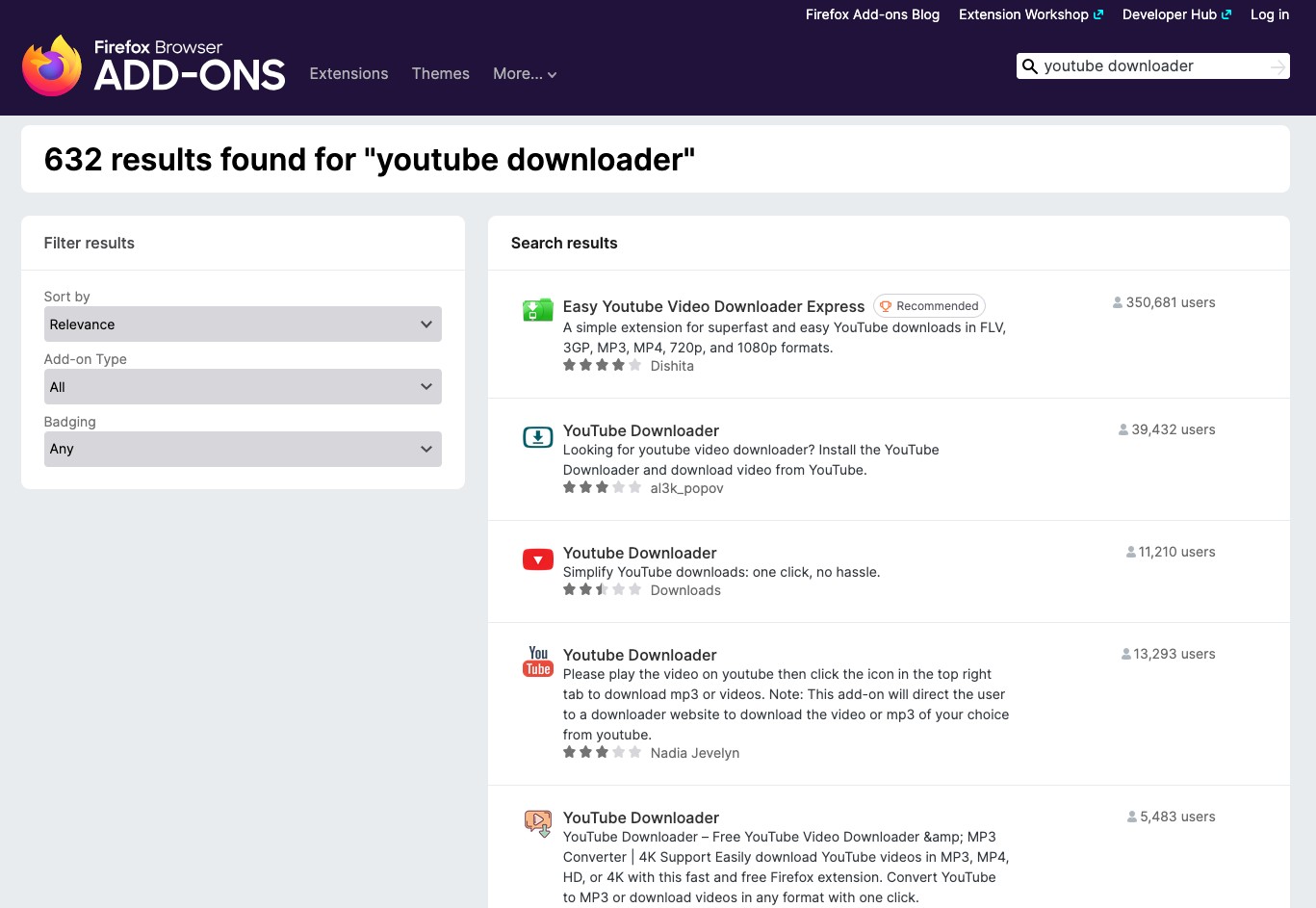
Task: Click the external link icon beside Extension Workshop
Action: [x=1098, y=14]
